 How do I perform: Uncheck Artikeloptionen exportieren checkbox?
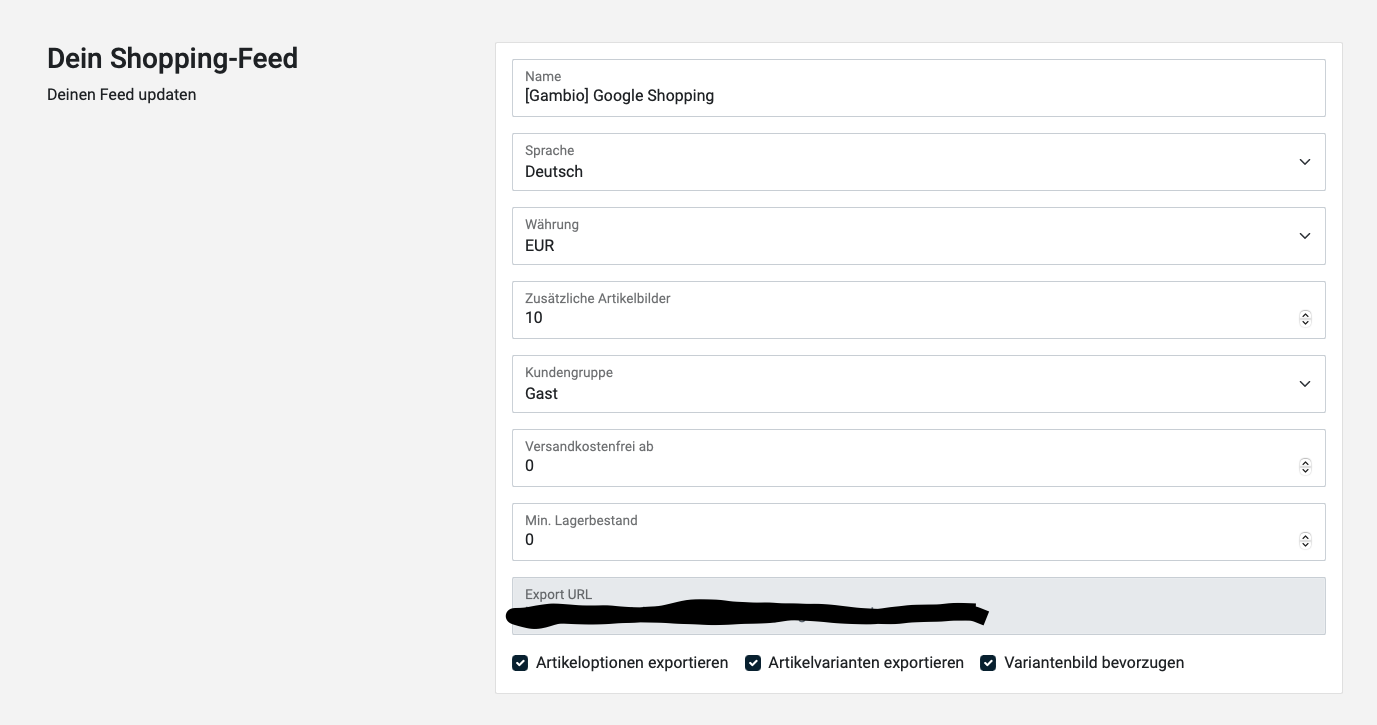520,663
